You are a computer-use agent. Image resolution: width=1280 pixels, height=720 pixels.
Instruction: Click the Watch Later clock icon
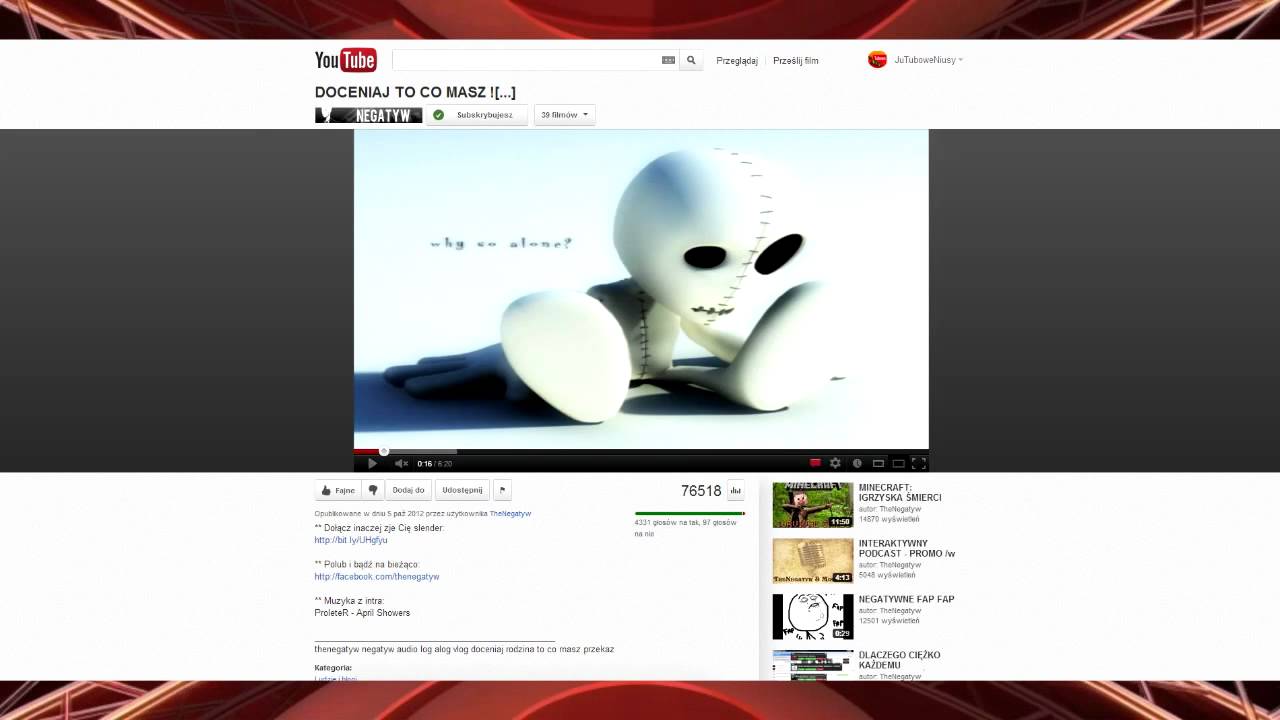(x=857, y=463)
